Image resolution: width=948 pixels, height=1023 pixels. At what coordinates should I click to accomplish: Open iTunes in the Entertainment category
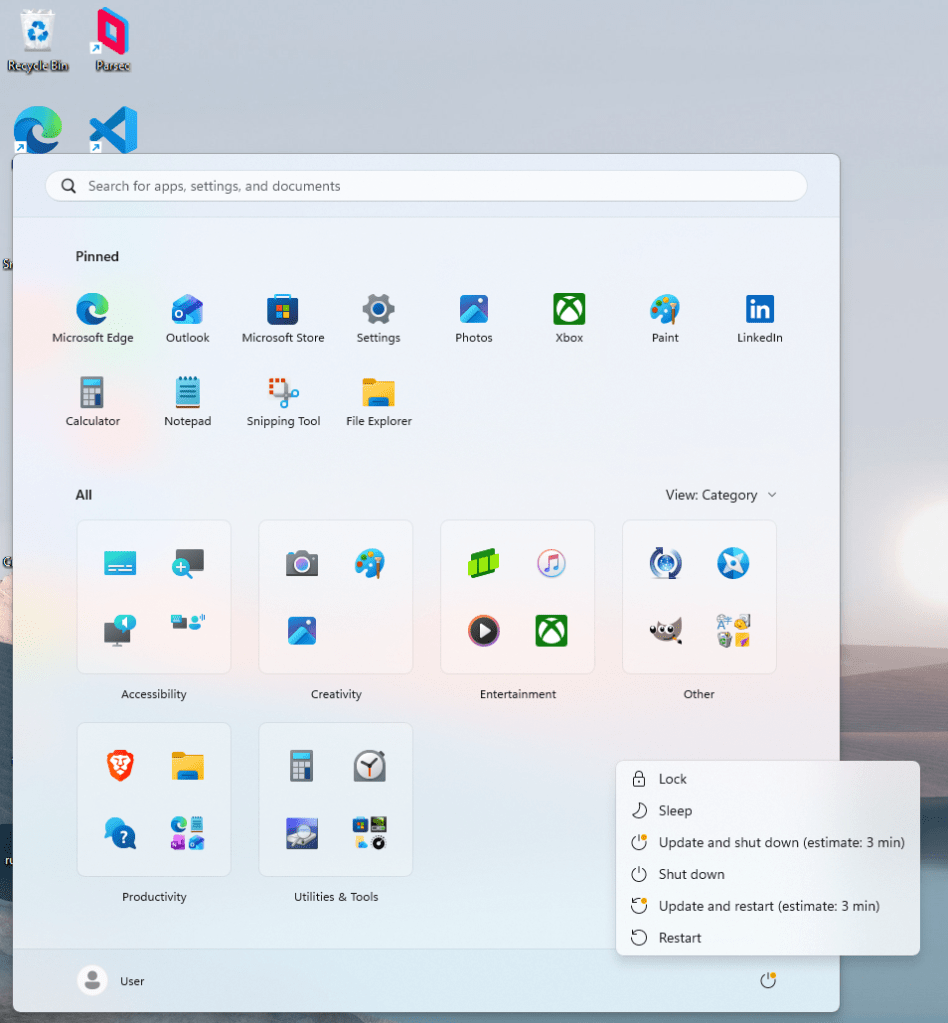point(551,563)
